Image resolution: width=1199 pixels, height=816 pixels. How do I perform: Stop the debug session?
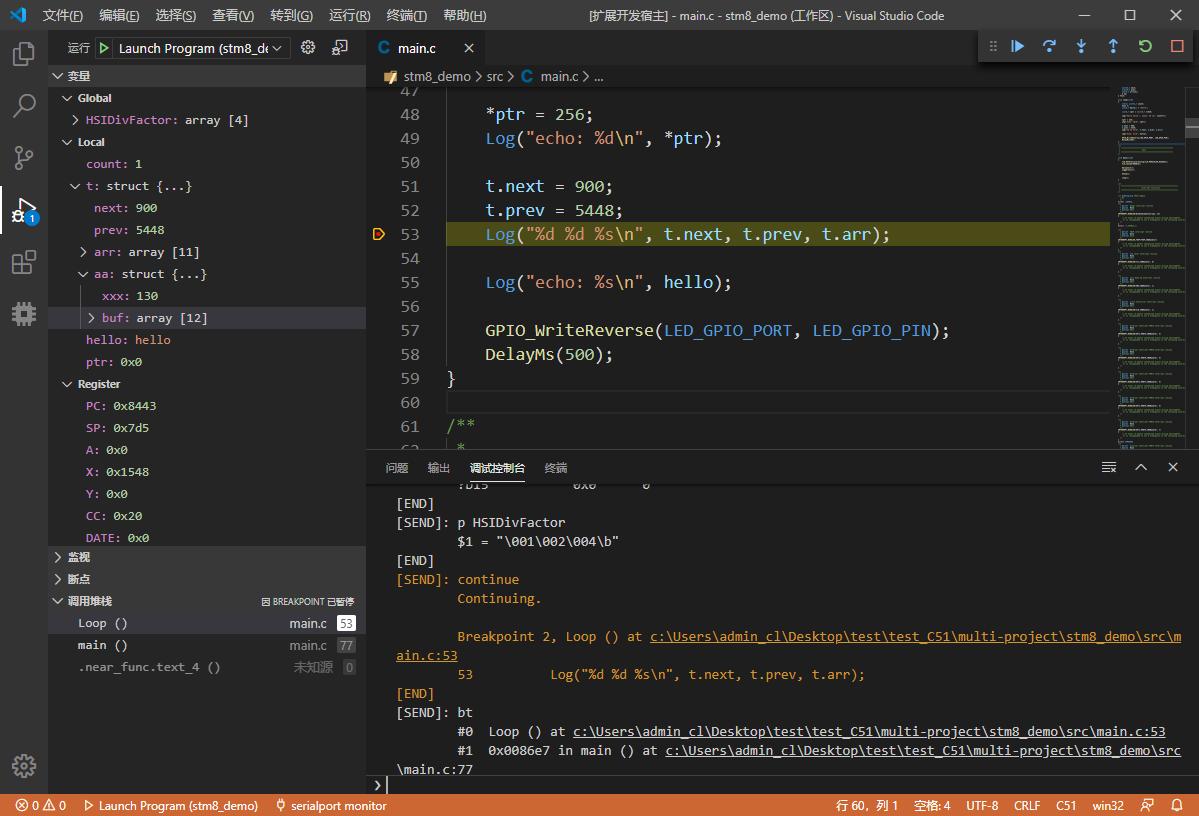(1177, 46)
